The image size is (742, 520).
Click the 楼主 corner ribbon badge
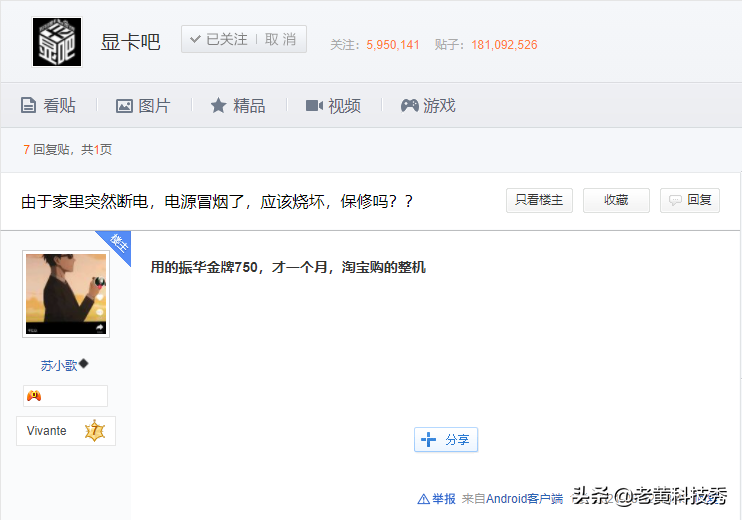[x=117, y=243]
